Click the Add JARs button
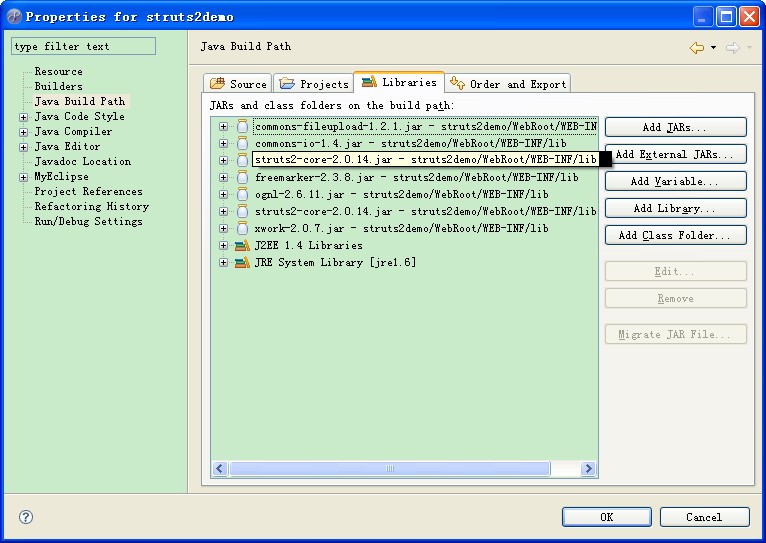The height and width of the screenshot is (543, 766). 676,127
